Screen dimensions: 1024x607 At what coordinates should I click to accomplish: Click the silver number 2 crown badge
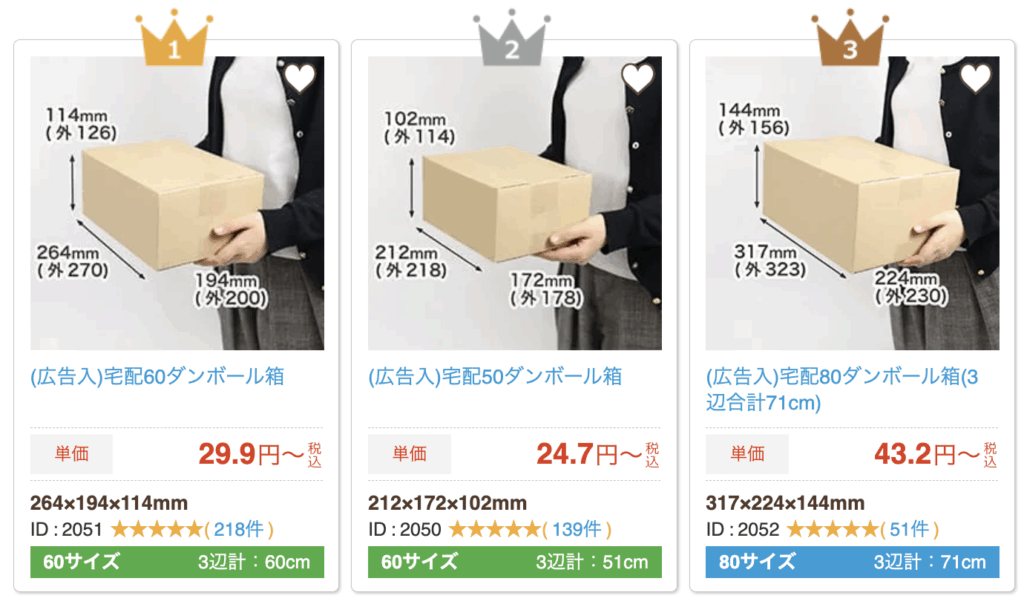(x=511, y=38)
